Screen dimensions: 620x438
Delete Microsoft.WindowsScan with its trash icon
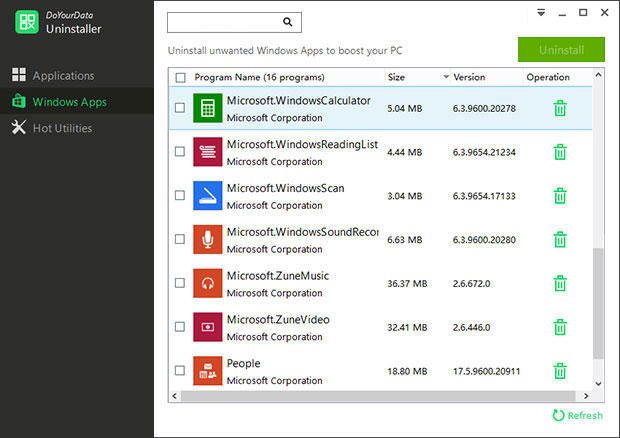(560, 196)
